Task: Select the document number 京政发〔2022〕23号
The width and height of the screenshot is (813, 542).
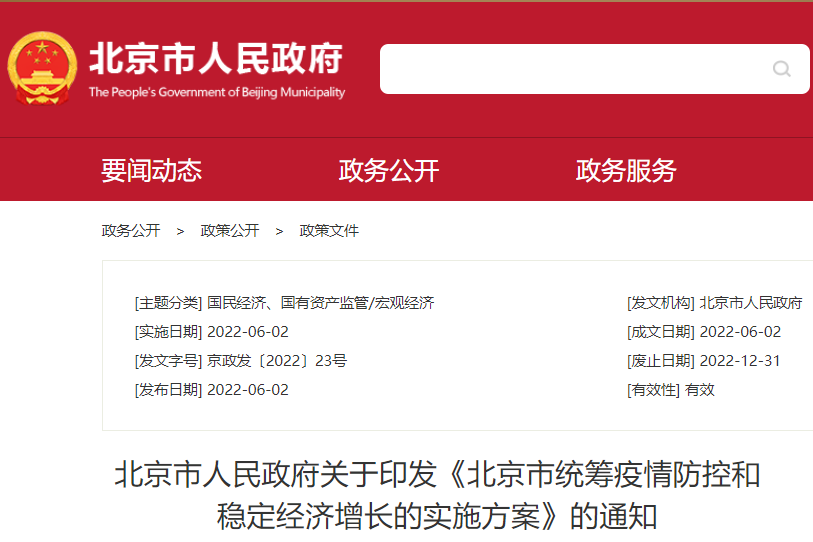Action: click(x=277, y=361)
